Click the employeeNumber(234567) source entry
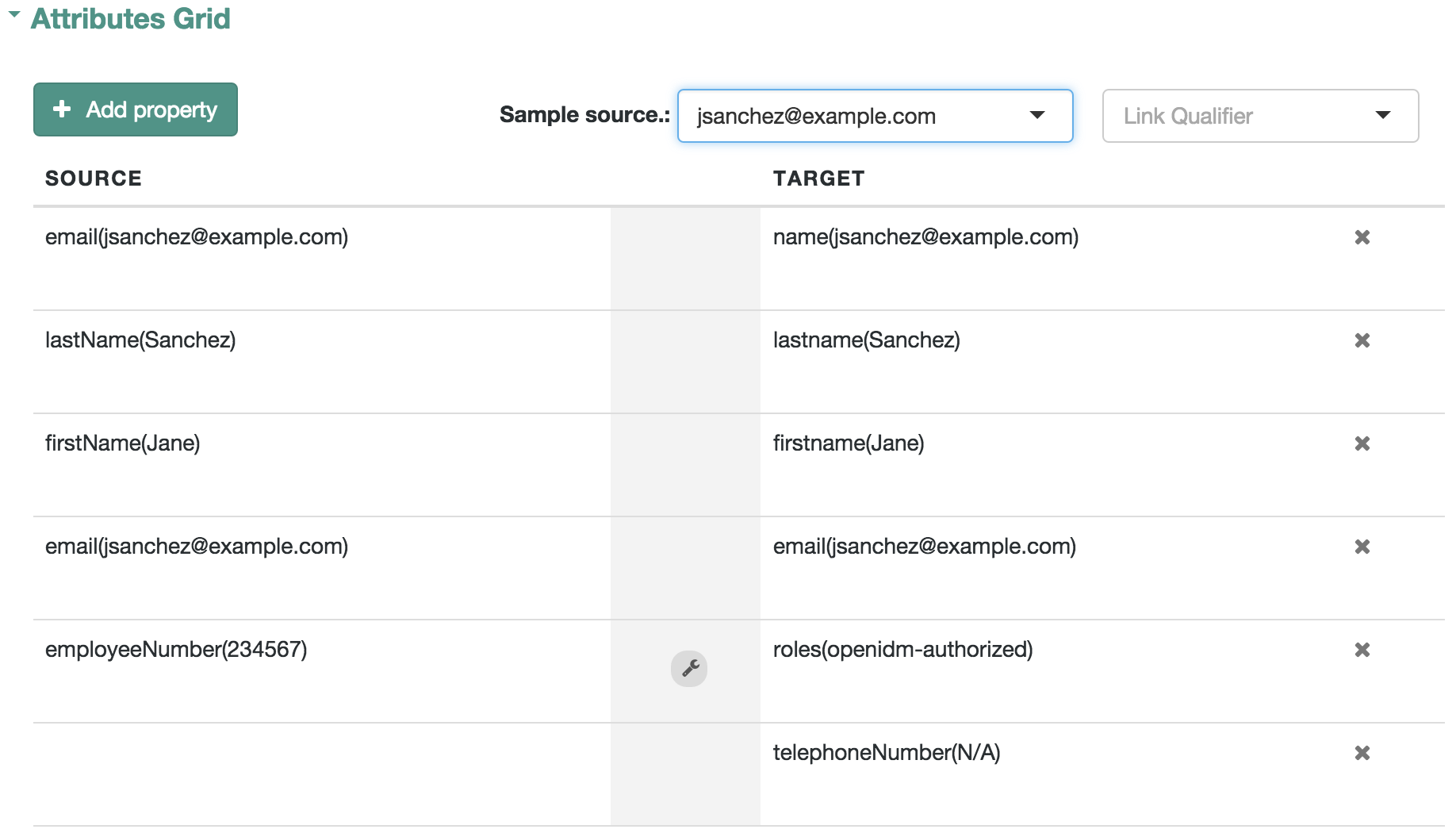The height and width of the screenshot is (833, 1456). pyautogui.click(x=176, y=649)
